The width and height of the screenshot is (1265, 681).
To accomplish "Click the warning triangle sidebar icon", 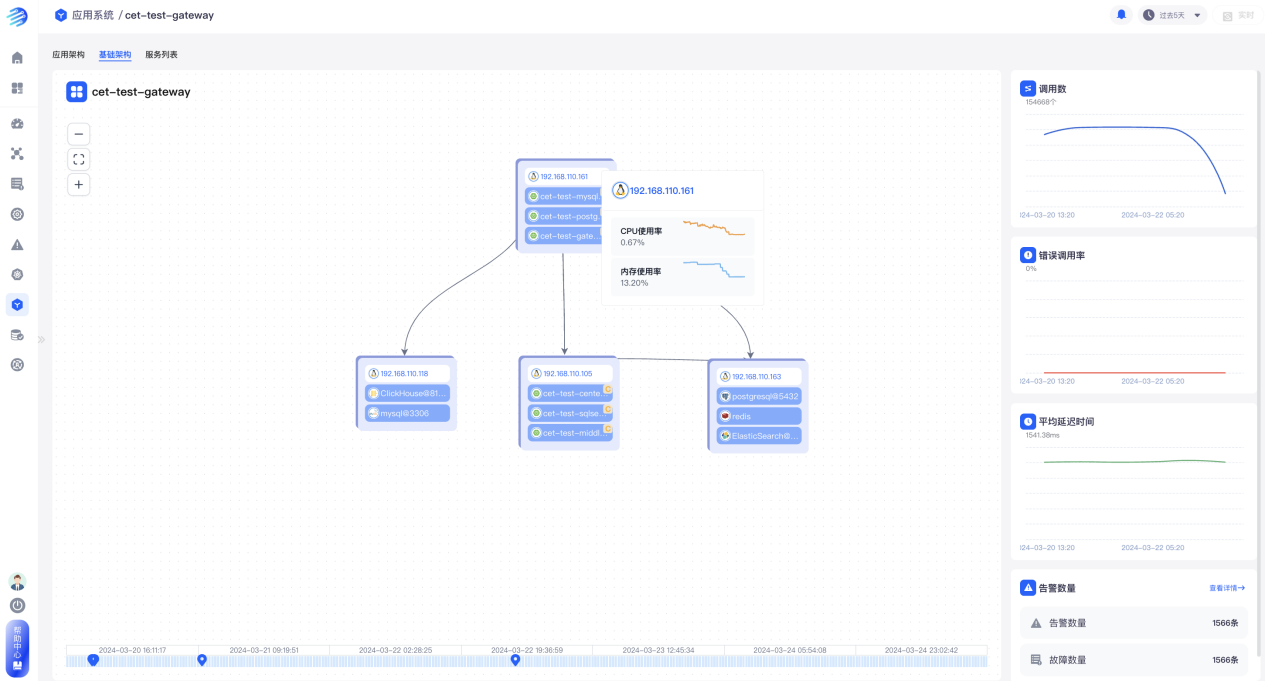I will pyautogui.click(x=17, y=244).
